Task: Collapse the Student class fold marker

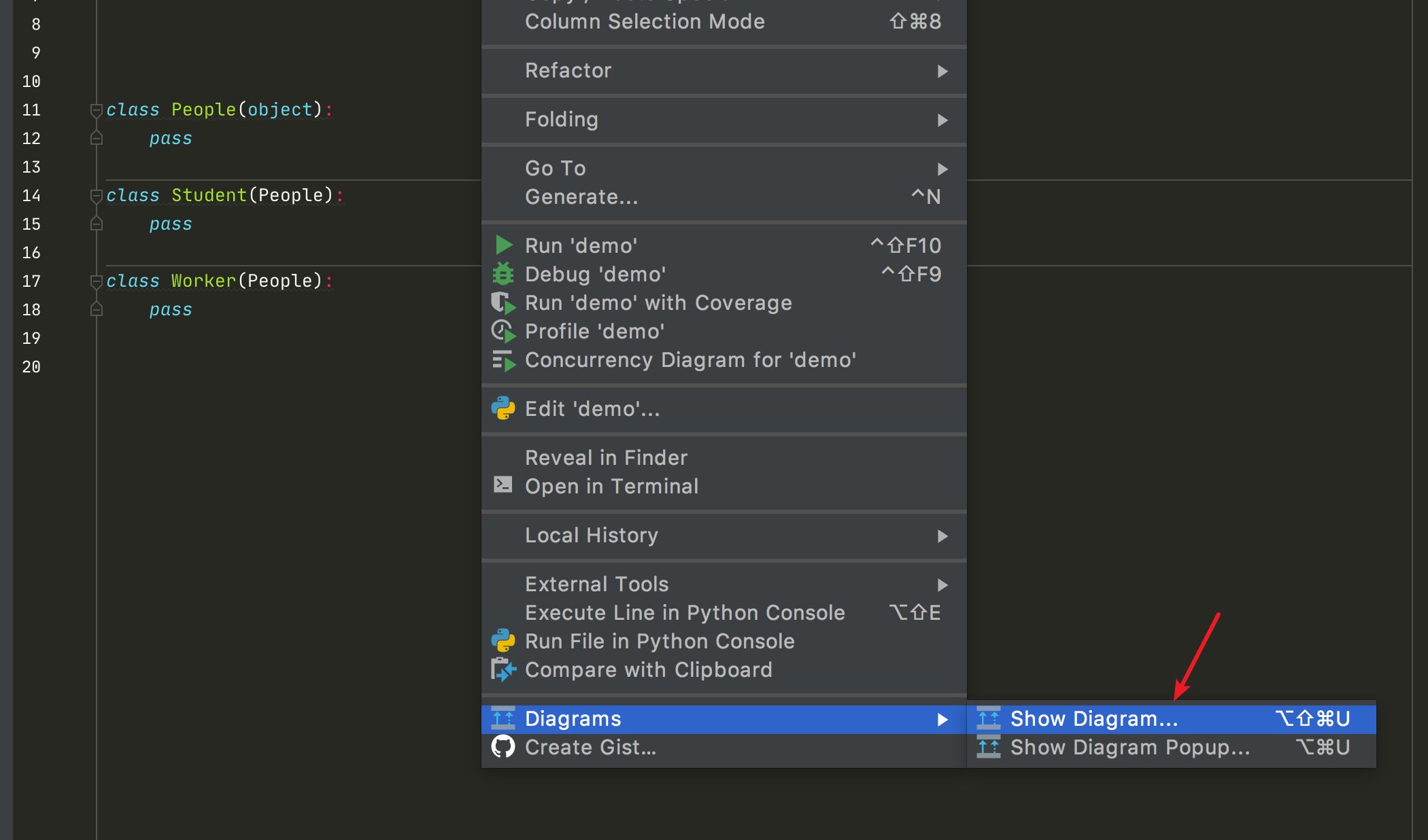Action: tap(97, 196)
